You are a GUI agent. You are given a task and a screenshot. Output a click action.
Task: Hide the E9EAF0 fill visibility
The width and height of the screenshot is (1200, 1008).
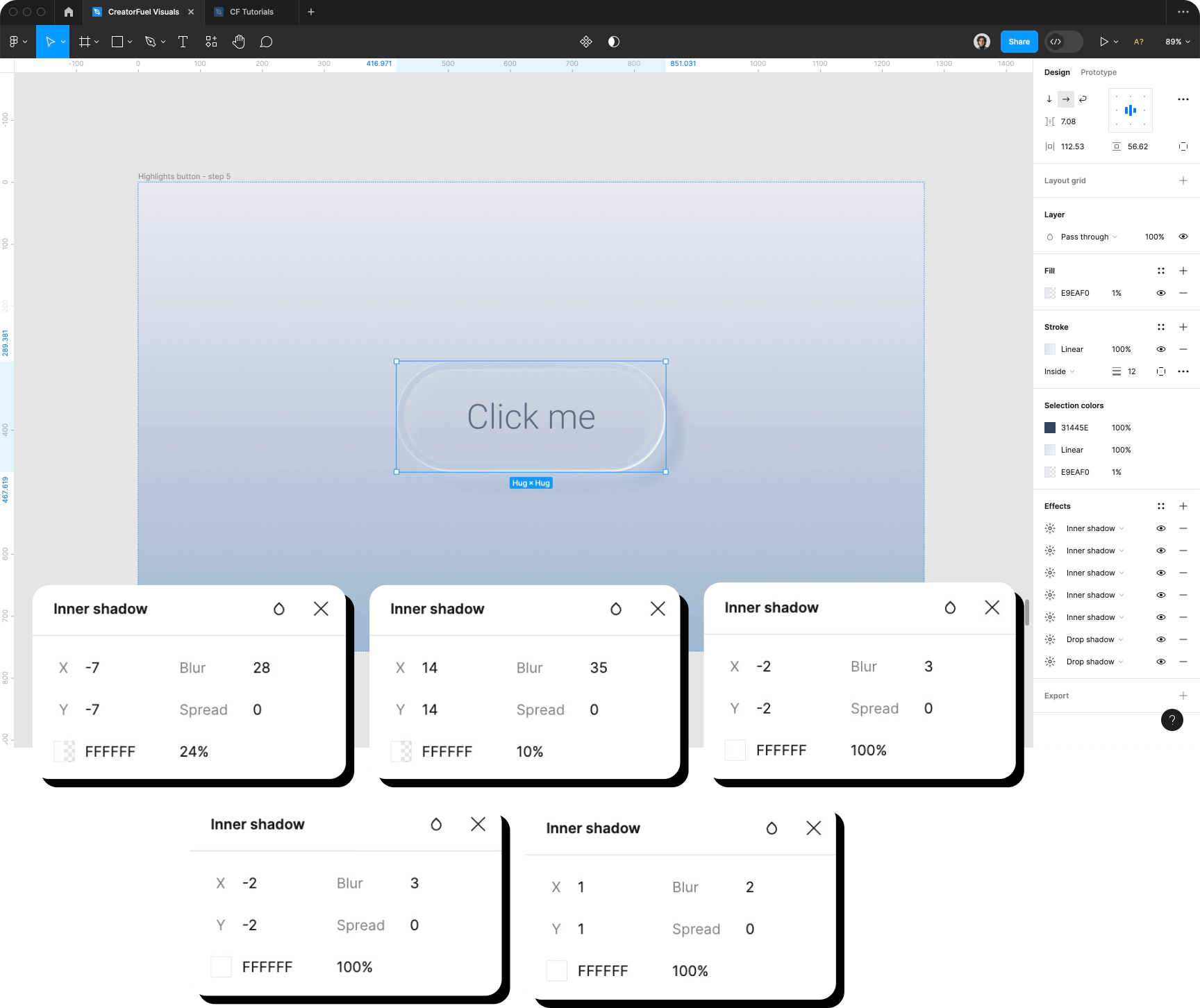pyautogui.click(x=1161, y=293)
